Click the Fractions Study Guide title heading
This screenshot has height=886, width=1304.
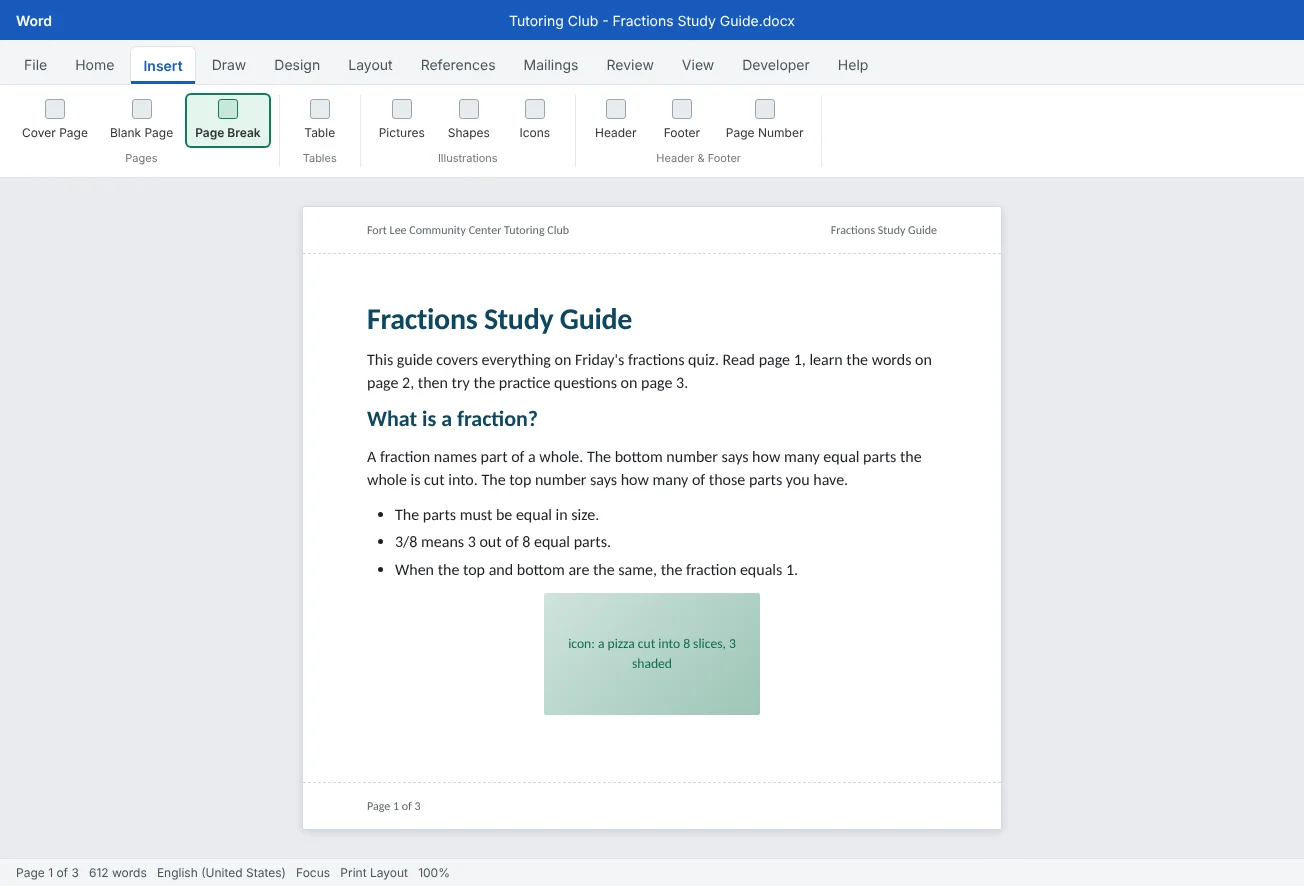coord(499,319)
